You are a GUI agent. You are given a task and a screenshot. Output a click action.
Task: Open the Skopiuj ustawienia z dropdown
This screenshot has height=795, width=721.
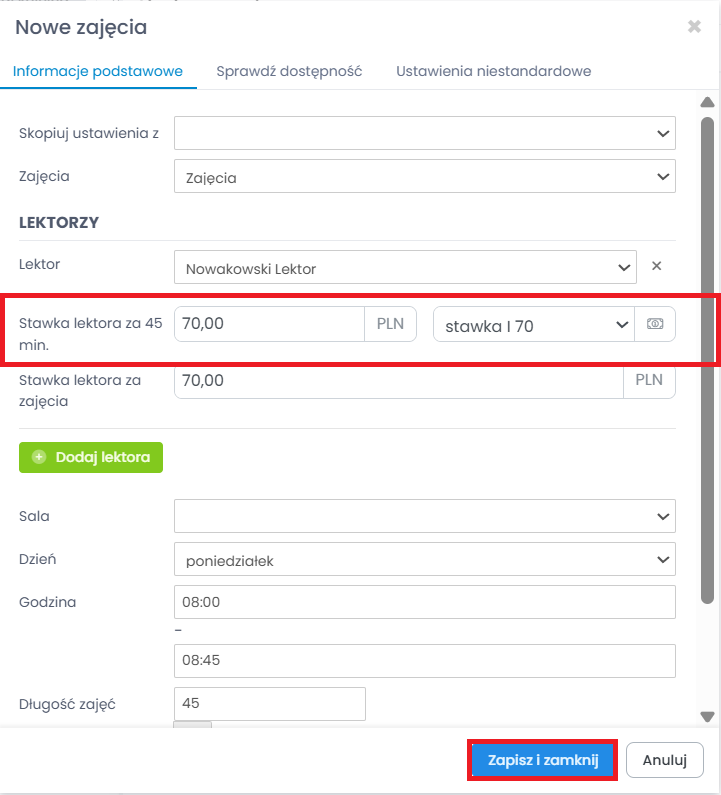[x=424, y=133]
